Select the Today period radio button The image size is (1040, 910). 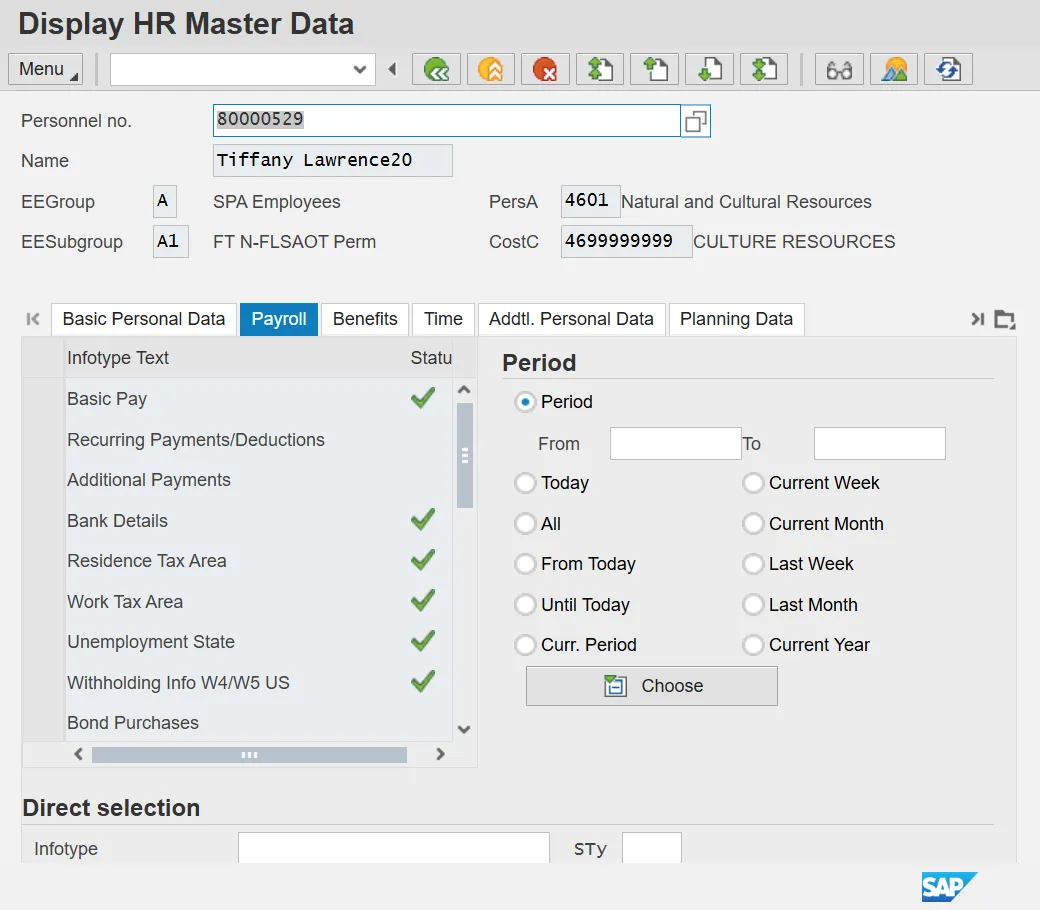(x=525, y=483)
